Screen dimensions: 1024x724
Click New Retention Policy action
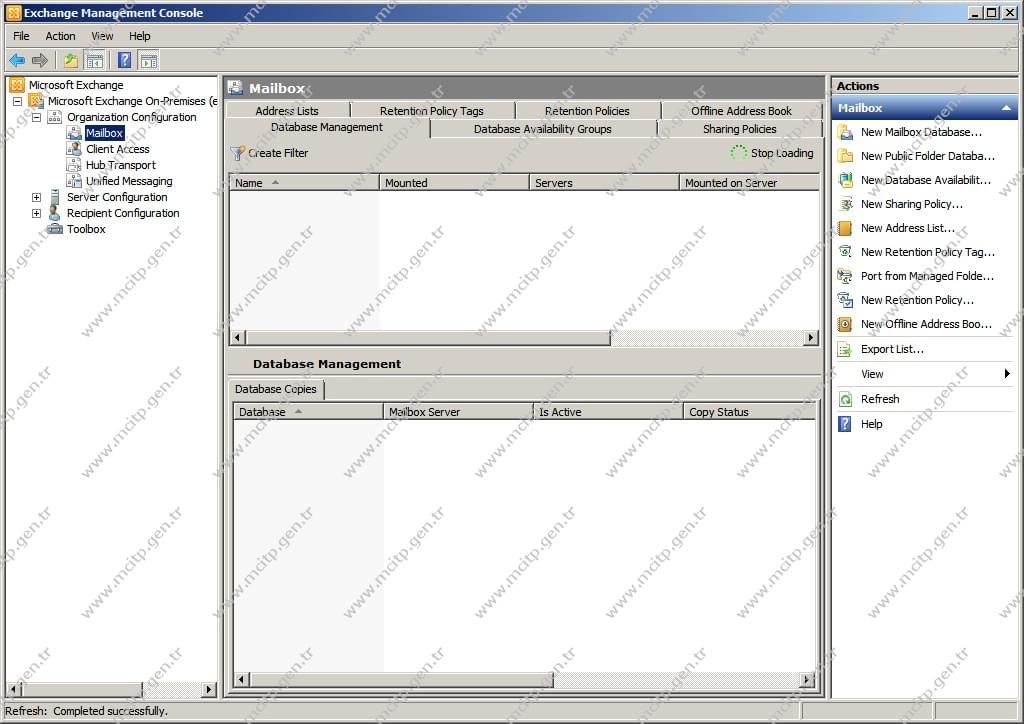(917, 300)
